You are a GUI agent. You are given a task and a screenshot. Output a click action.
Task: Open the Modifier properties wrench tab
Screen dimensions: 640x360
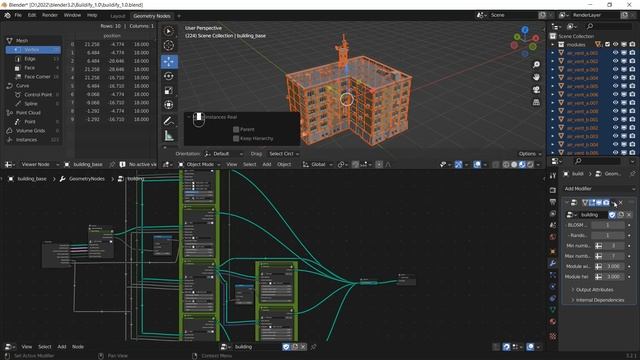click(553, 263)
